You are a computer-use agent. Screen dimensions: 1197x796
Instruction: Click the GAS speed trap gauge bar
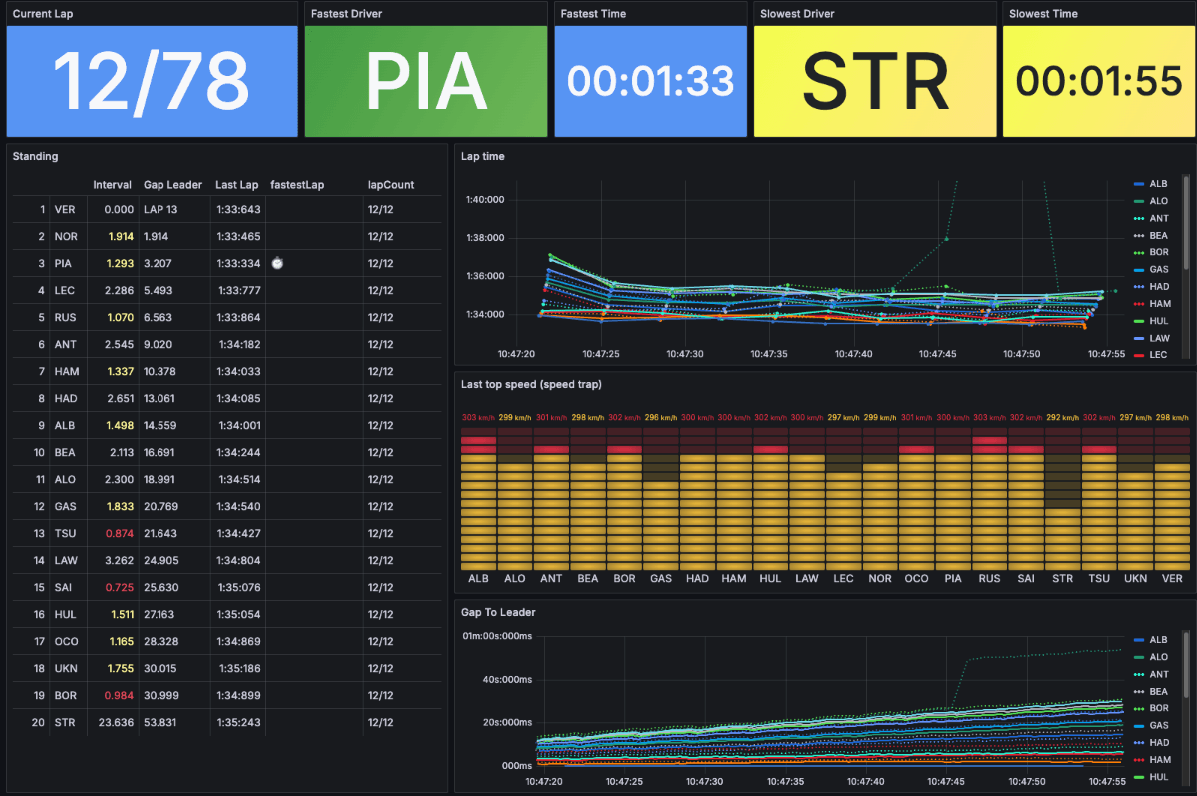(x=661, y=499)
